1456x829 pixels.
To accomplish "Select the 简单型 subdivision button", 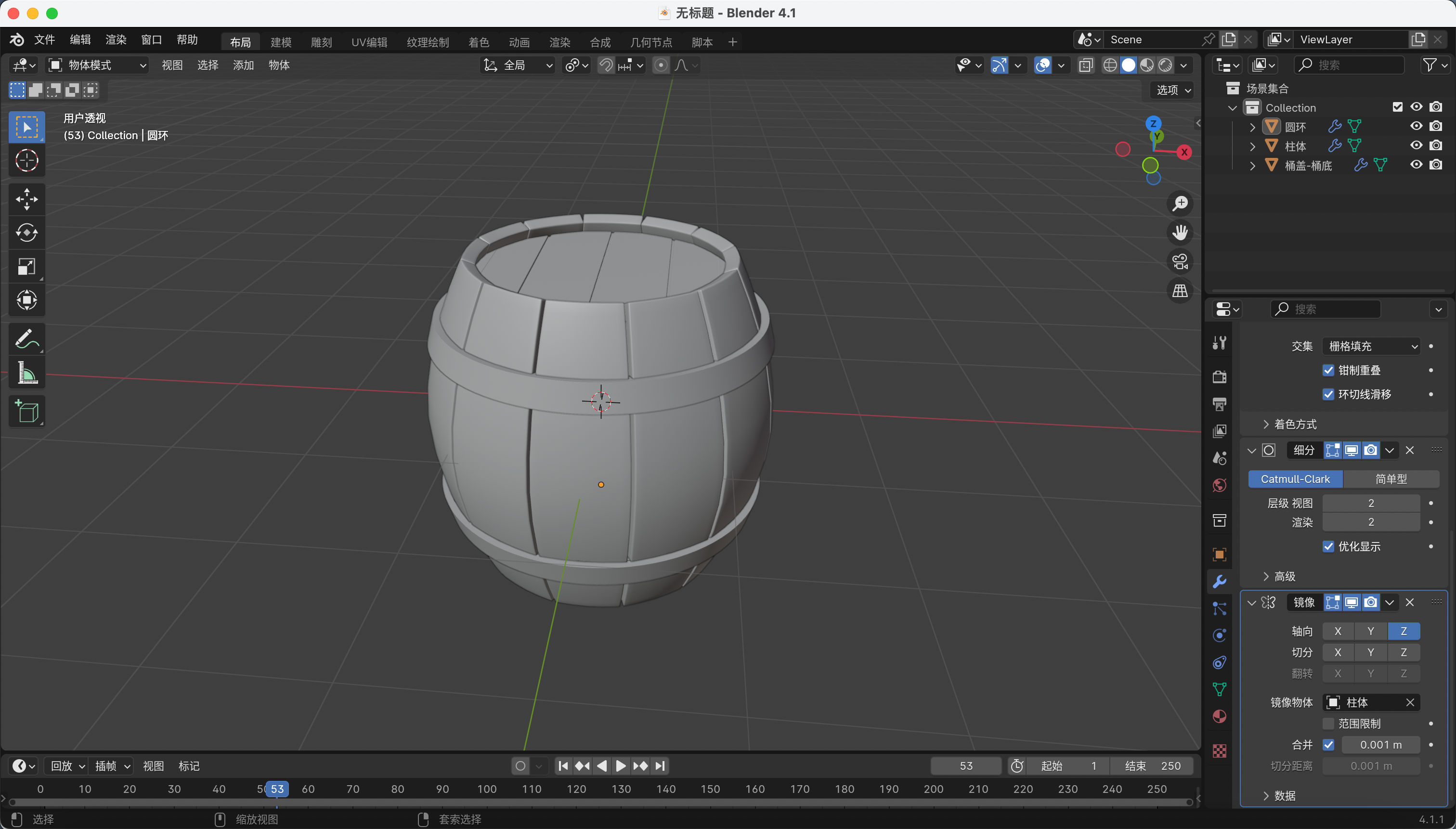I will pos(1391,479).
